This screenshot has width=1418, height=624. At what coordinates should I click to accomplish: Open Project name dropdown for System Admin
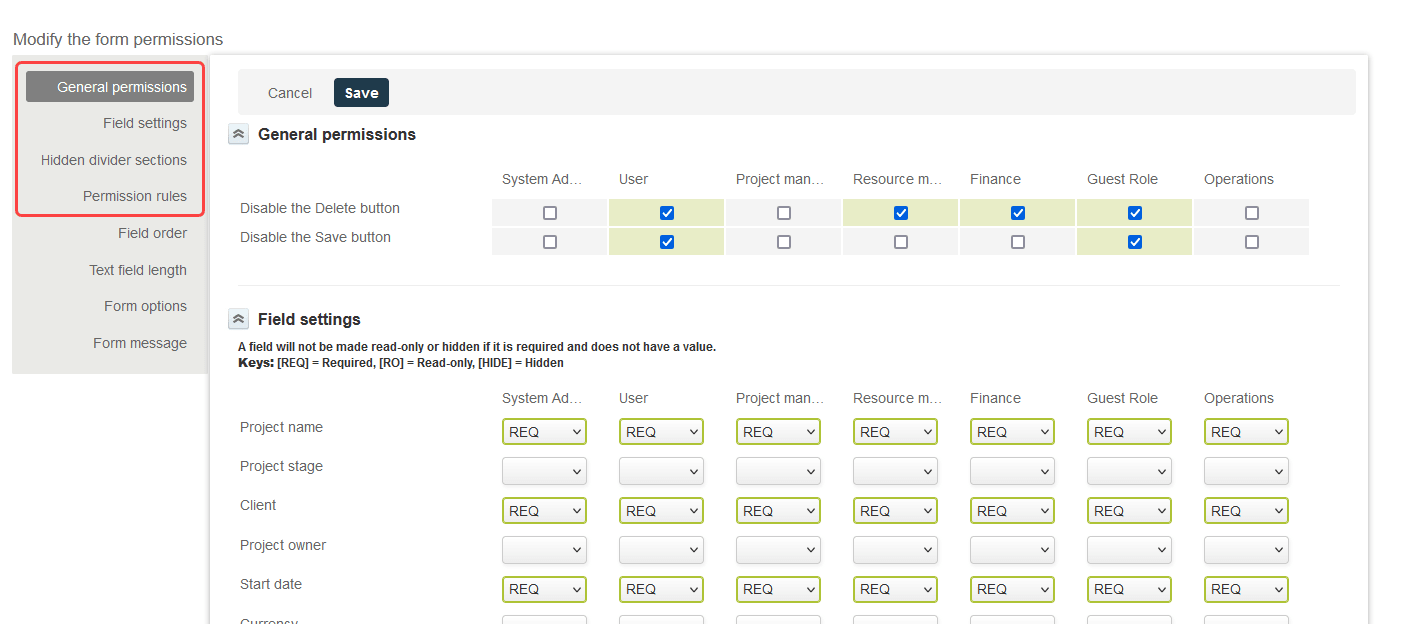[544, 432]
